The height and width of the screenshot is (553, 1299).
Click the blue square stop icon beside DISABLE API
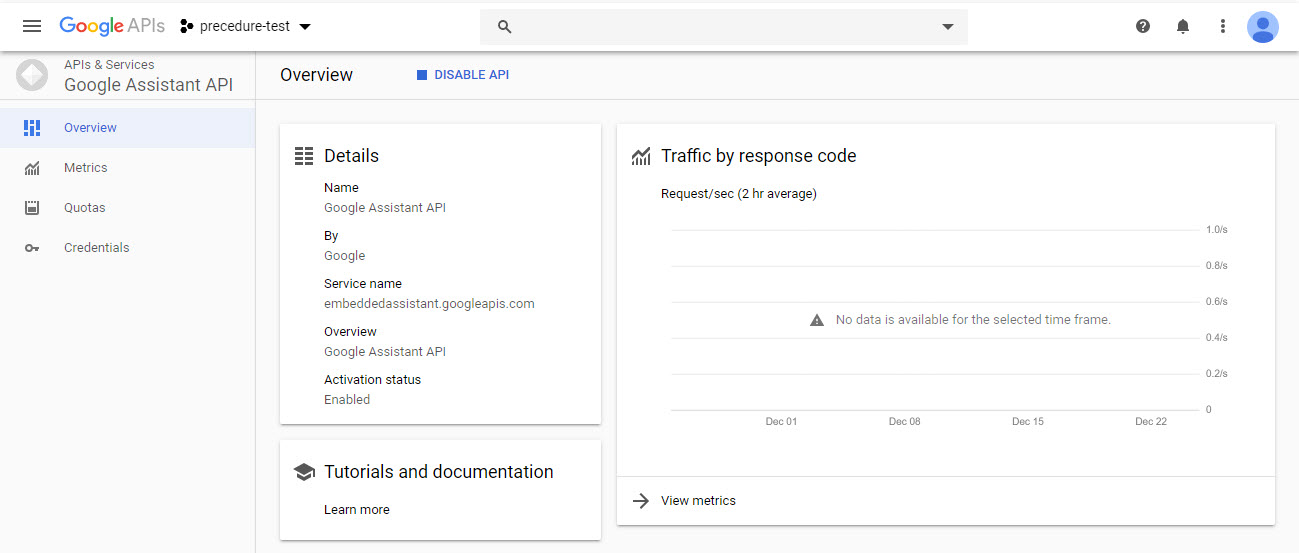pyautogui.click(x=422, y=75)
